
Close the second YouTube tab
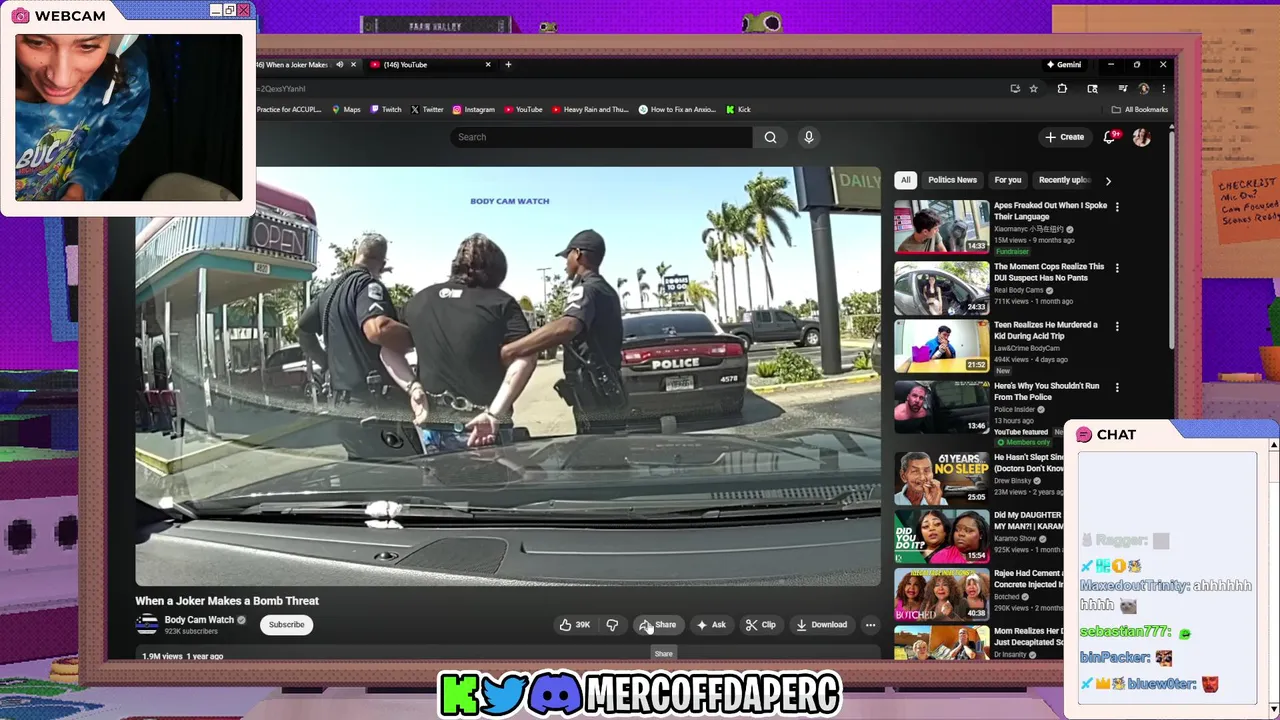click(x=488, y=64)
